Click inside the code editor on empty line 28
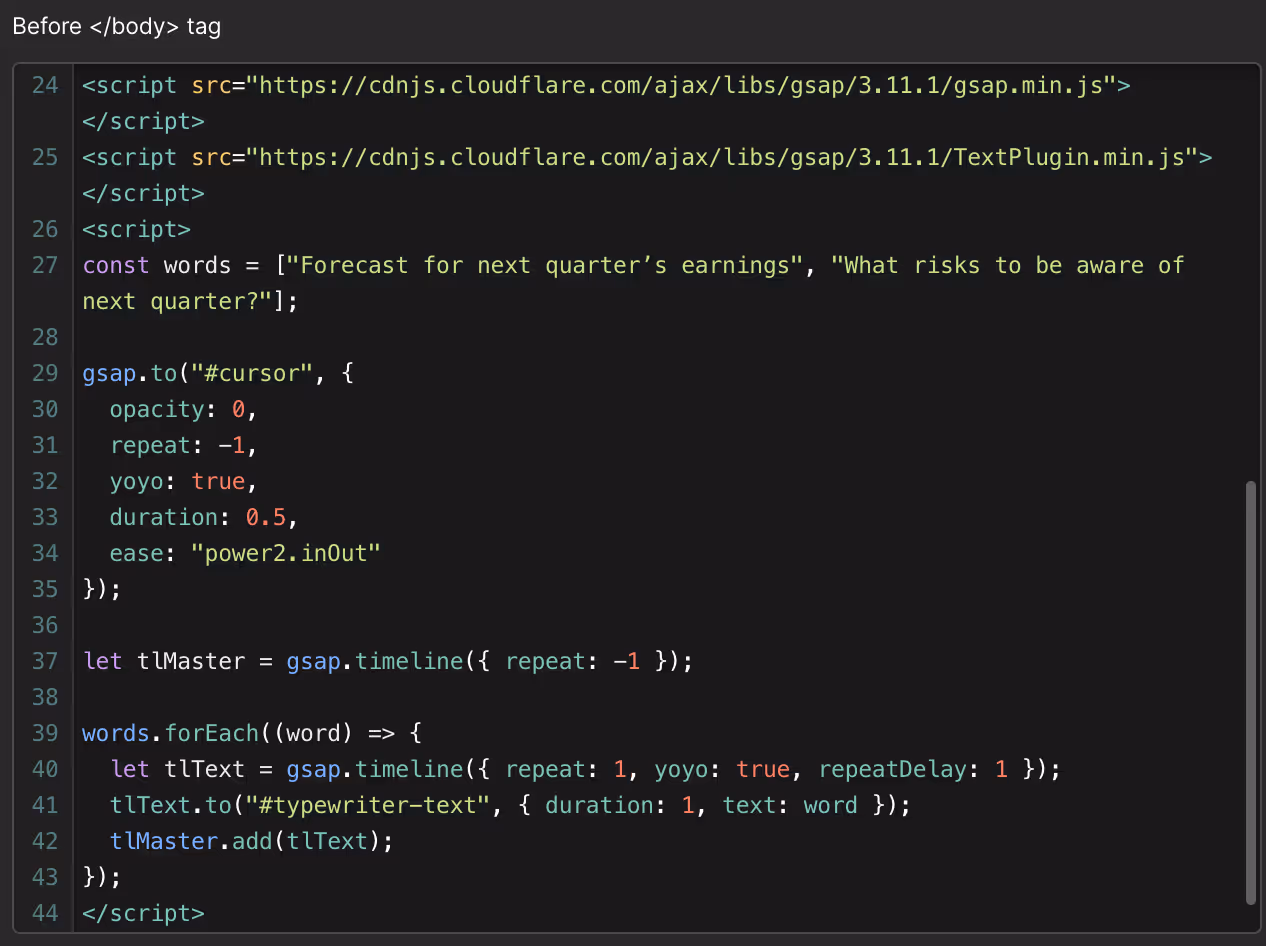Image resolution: width=1266 pixels, height=946 pixels. pyautogui.click(x=660, y=337)
